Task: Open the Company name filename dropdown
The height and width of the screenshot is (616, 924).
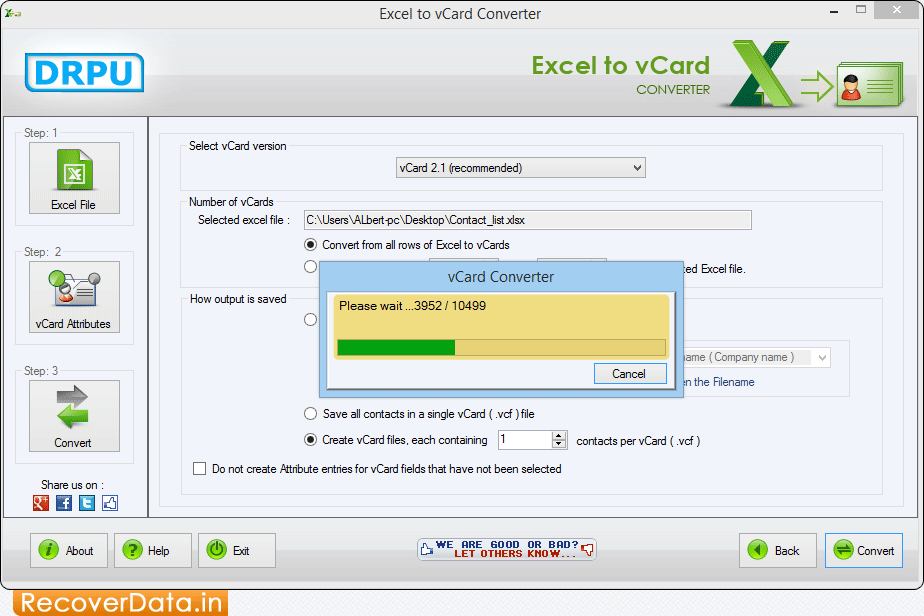Action: (821, 357)
